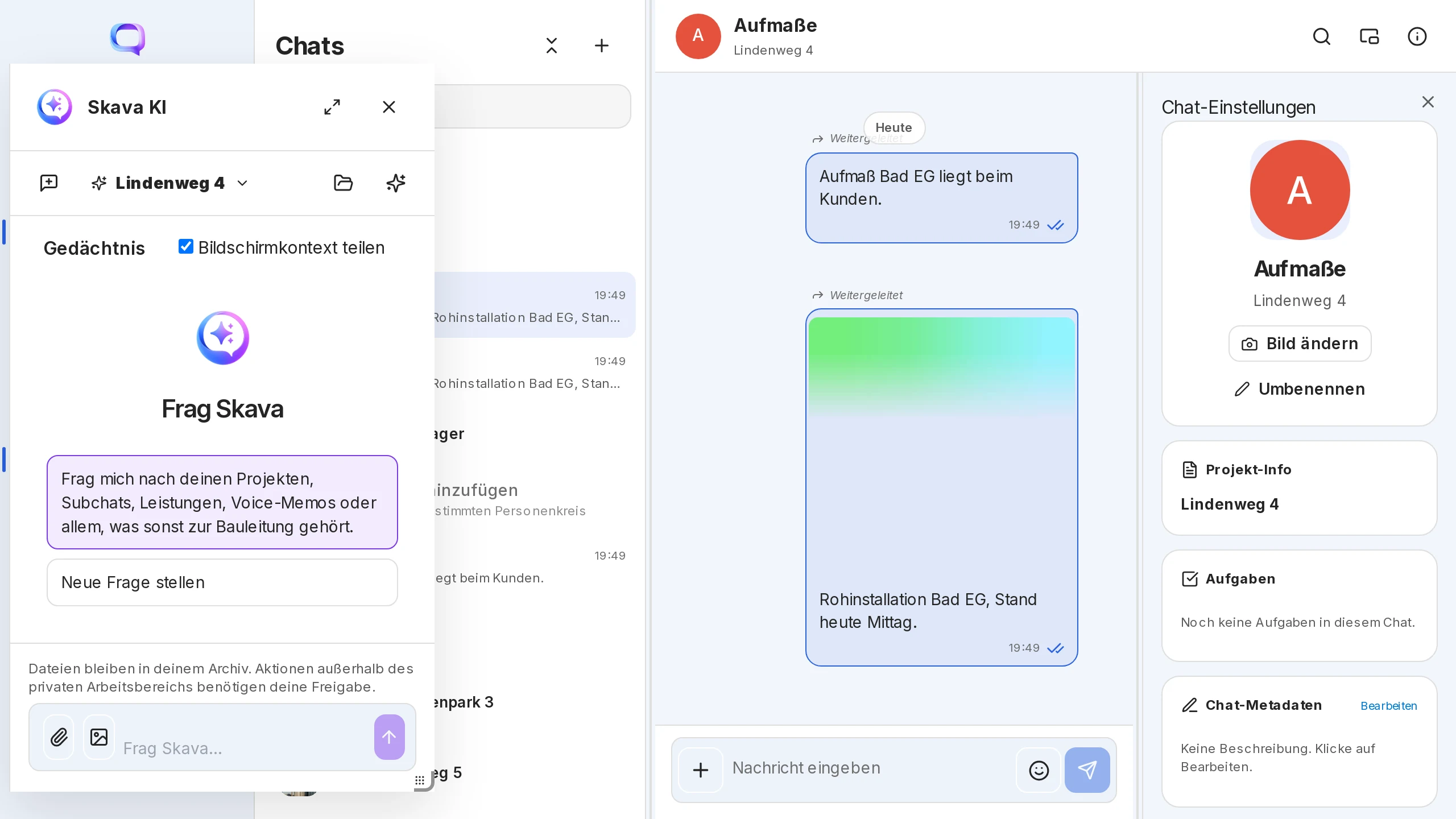1456x819 pixels.
Task: Open attachment plus in message bar
Action: 701,770
